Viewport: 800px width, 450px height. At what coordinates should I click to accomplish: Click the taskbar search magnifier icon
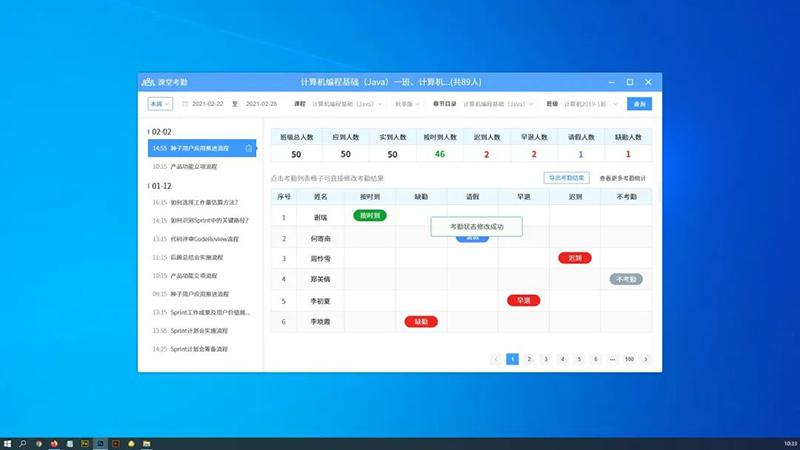pyautogui.click(x=23, y=442)
